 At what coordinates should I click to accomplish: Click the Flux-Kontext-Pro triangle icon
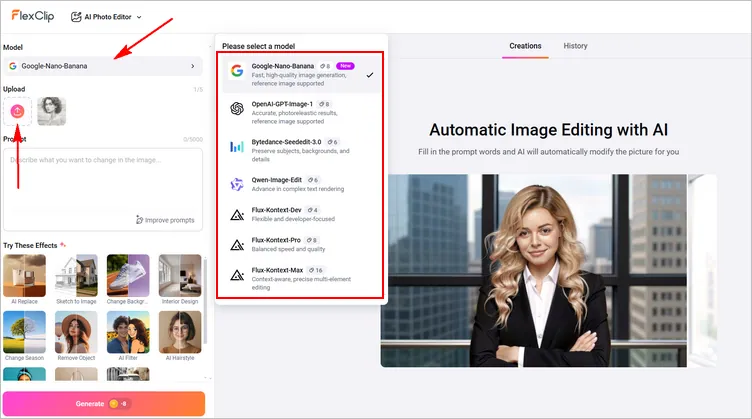click(237, 245)
